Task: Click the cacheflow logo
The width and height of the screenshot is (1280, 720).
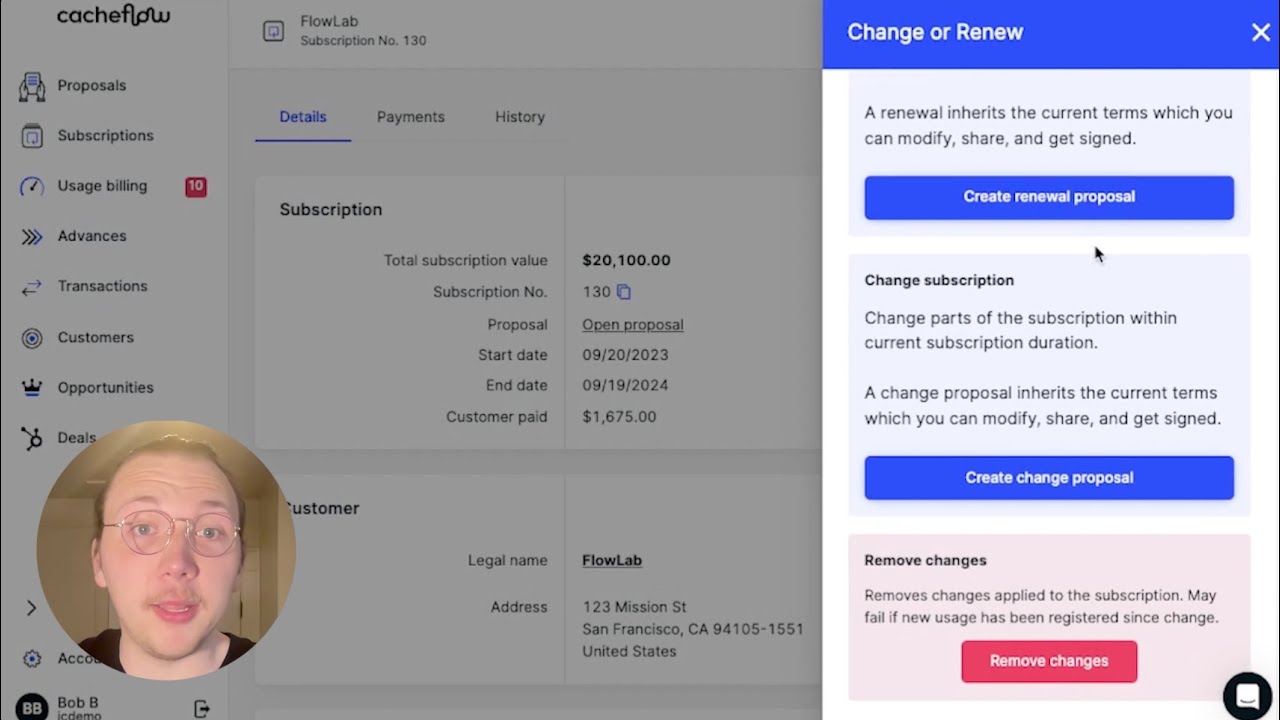Action: click(x=113, y=15)
